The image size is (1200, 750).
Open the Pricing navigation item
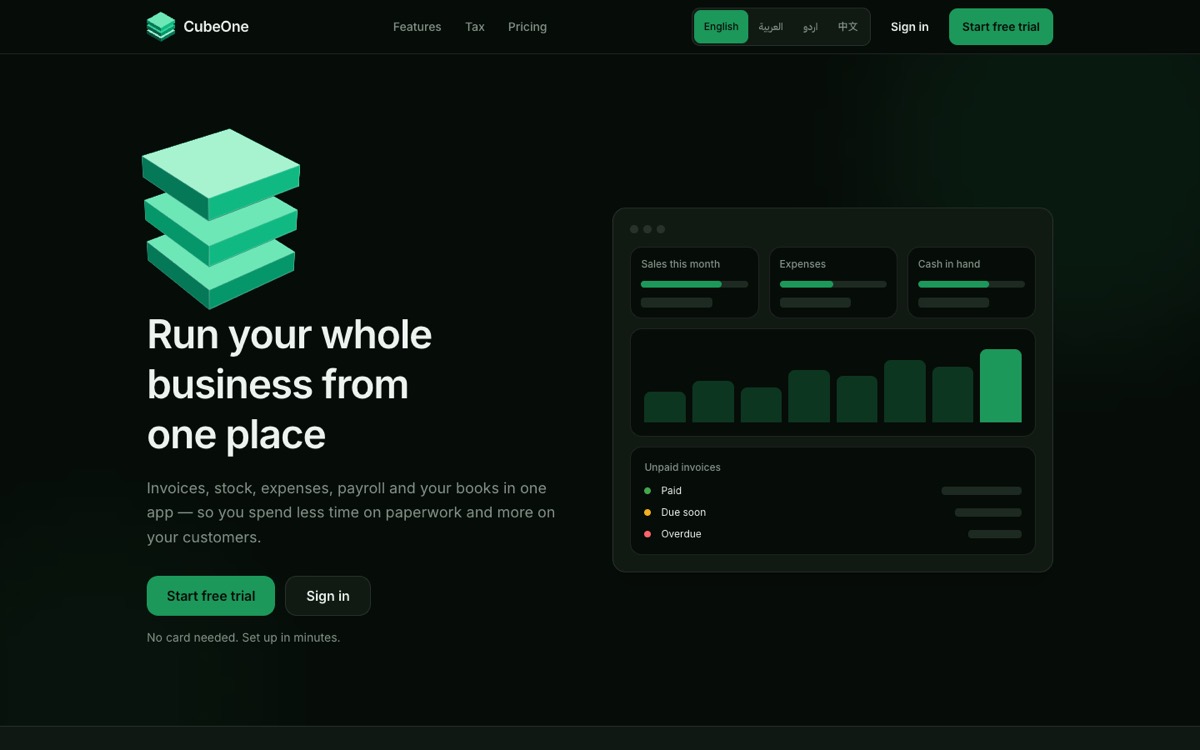click(527, 27)
